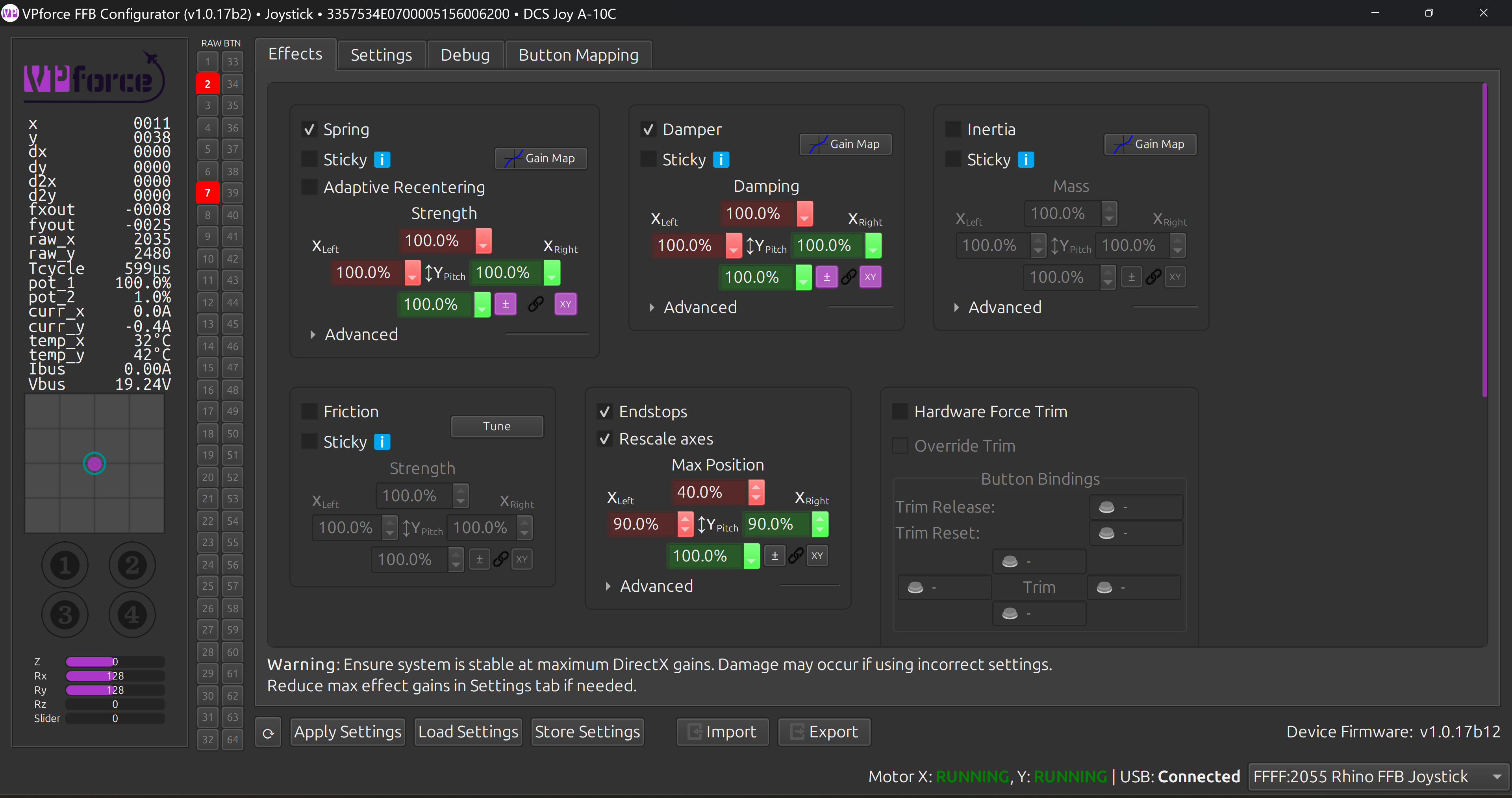Open the Damper Gain Map

[x=845, y=144]
